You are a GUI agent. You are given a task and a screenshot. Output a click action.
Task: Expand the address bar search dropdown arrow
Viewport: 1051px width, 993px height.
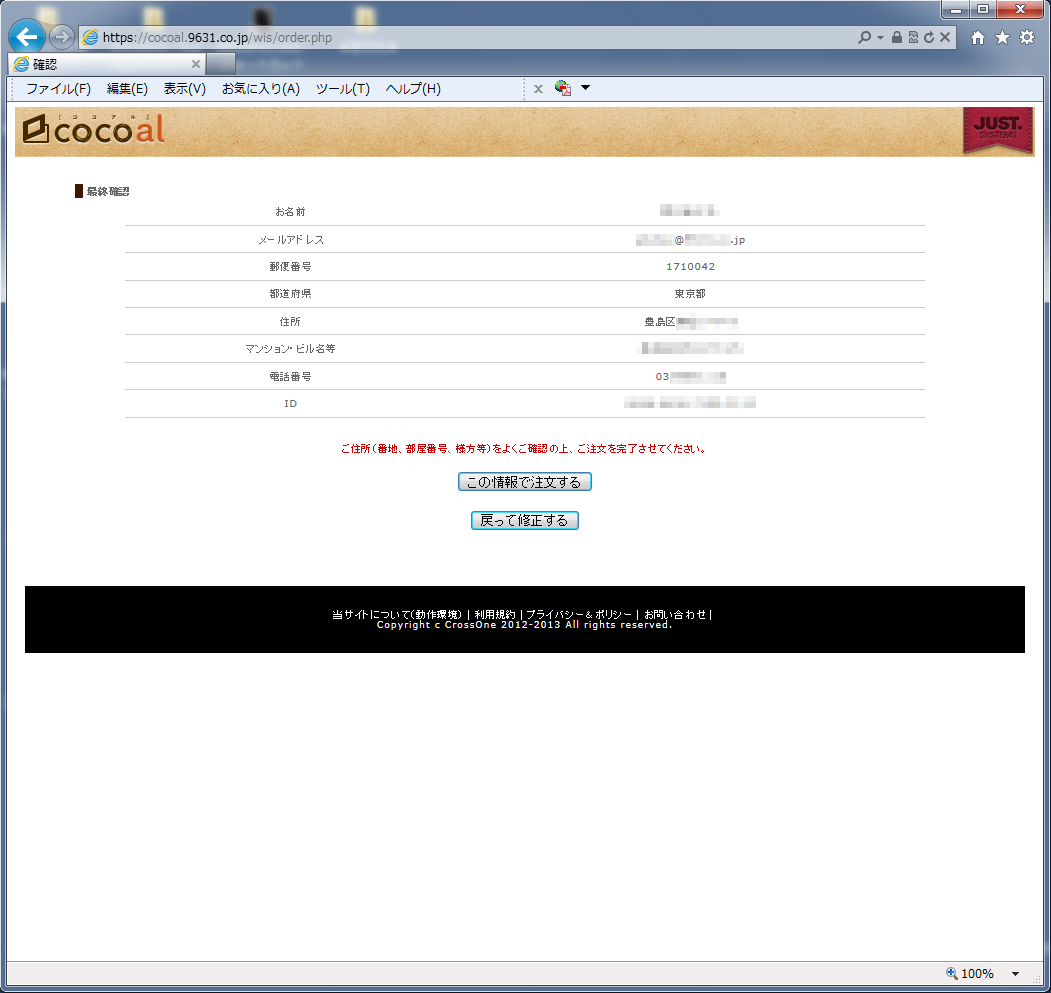tap(880, 38)
